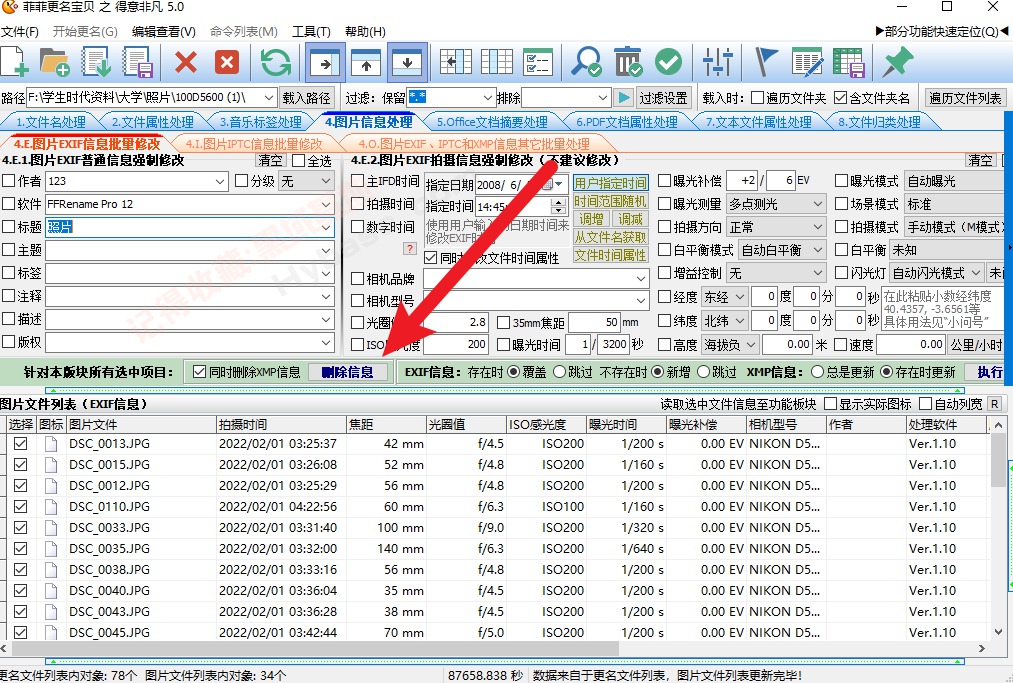Click the 过滤设置 button
The height and width of the screenshot is (683, 1013).
tap(663, 98)
